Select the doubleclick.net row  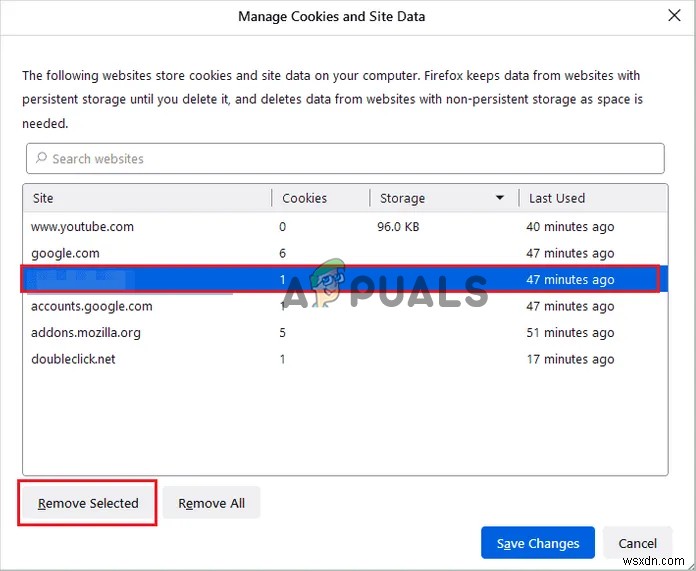point(73,359)
